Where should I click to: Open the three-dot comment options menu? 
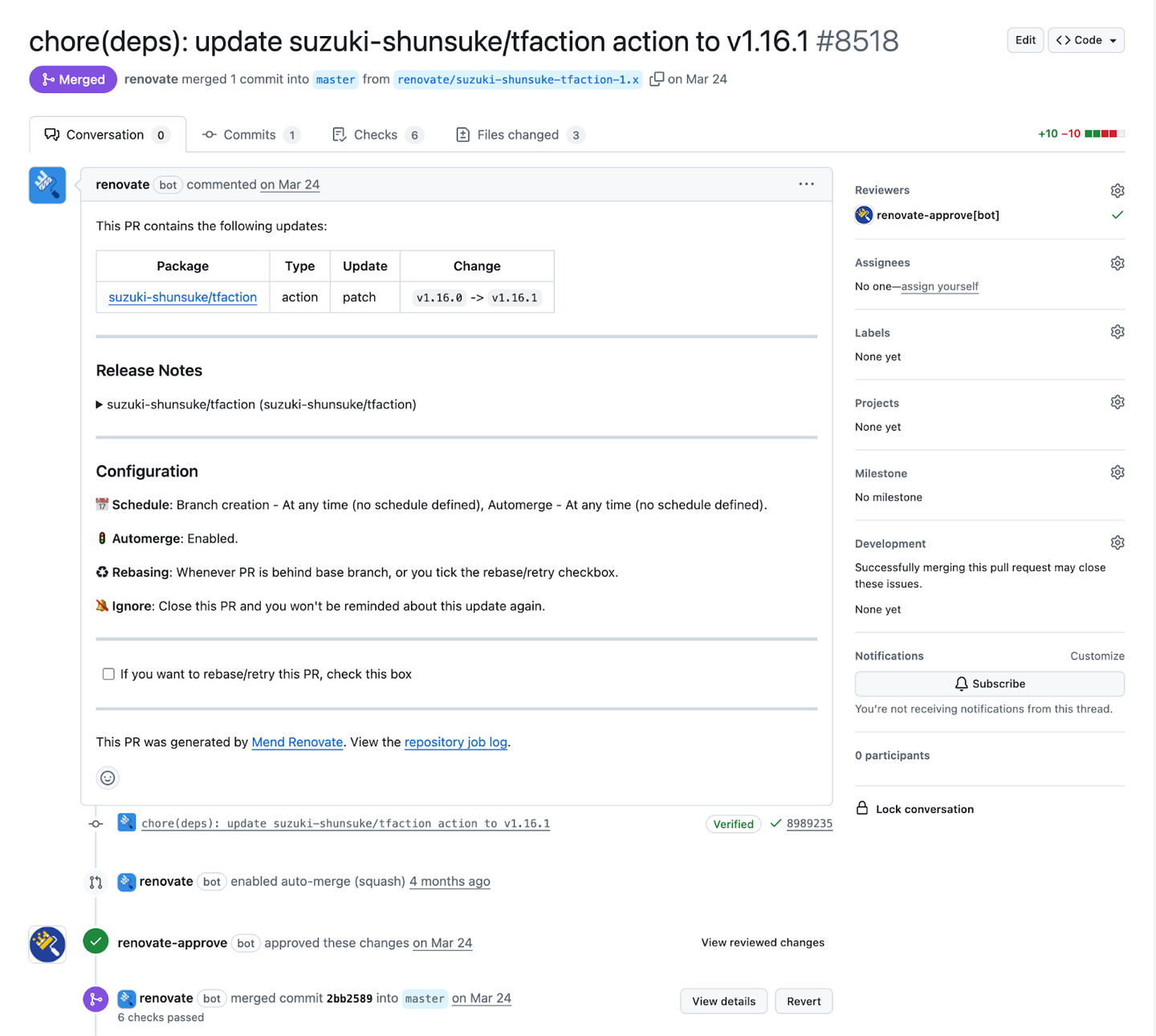[x=806, y=185]
